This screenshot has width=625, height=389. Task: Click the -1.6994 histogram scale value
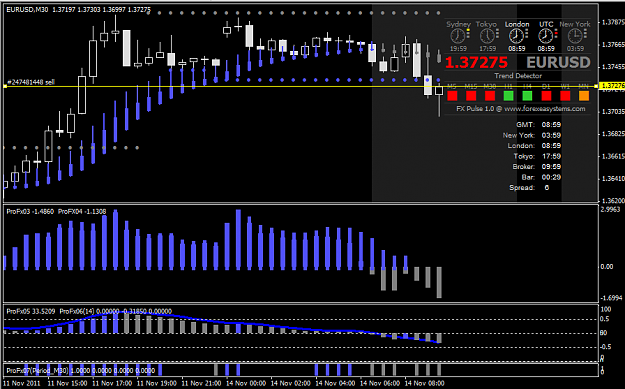[x=611, y=298]
